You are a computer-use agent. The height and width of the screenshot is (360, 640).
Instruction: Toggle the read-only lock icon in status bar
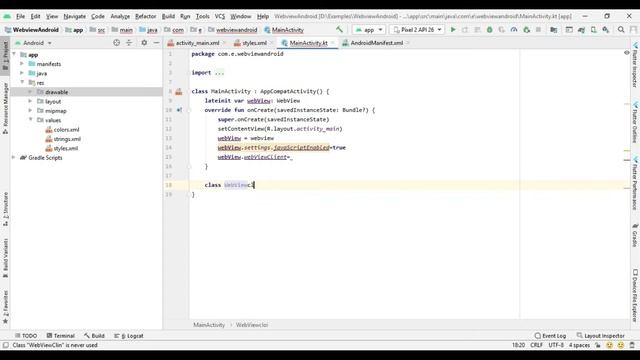pyautogui.click(x=598, y=345)
